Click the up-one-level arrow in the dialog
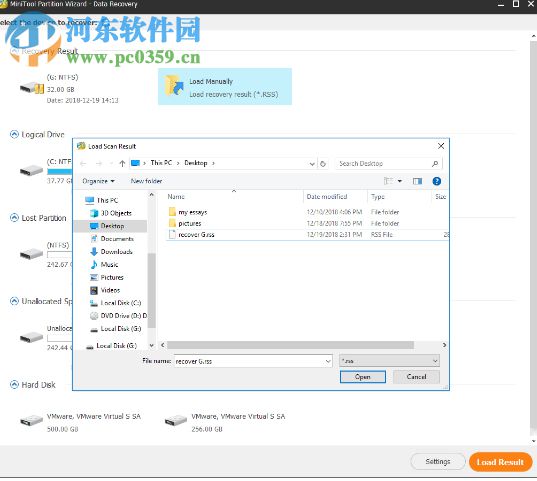The width and height of the screenshot is (537, 481). coord(122,163)
